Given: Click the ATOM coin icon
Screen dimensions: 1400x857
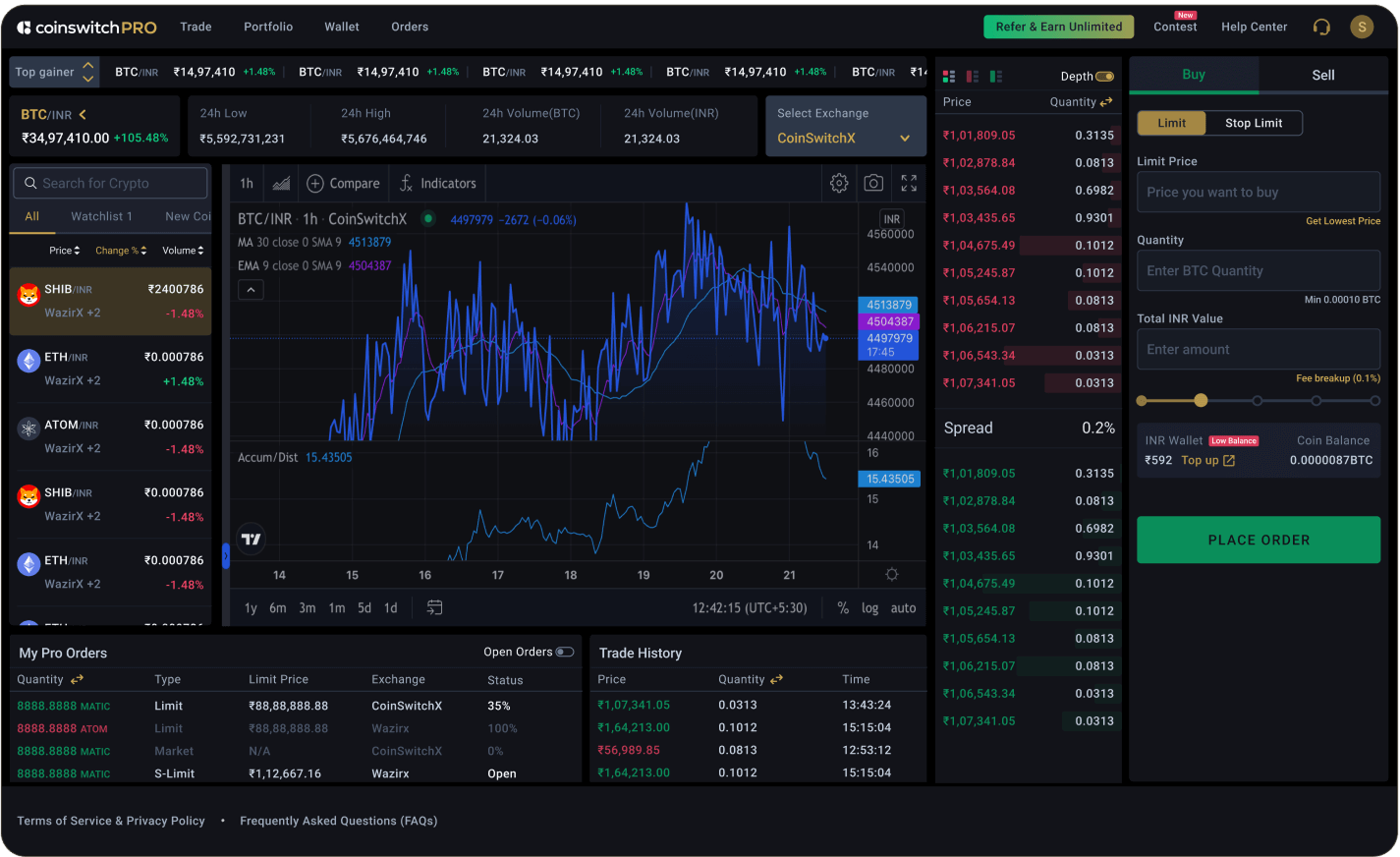Looking at the screenshot, I should pyautogui.click(x=28, y=428).
